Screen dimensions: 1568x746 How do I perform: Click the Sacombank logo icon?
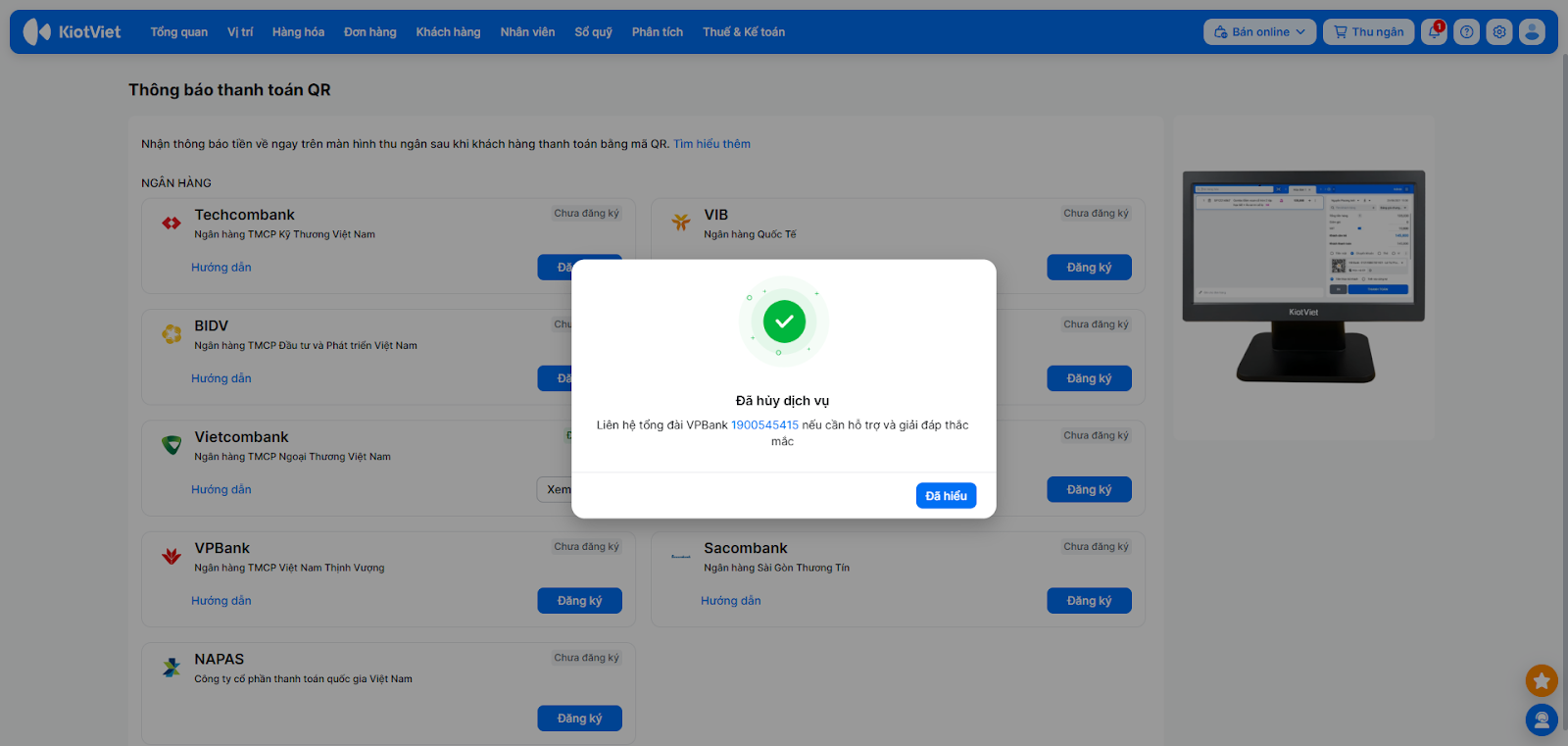pyautogui.click(x=681, y=557)
